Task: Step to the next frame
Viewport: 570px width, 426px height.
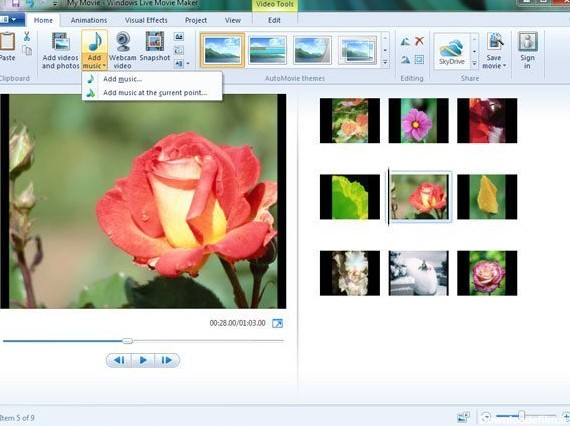Action: click(167, 360)
